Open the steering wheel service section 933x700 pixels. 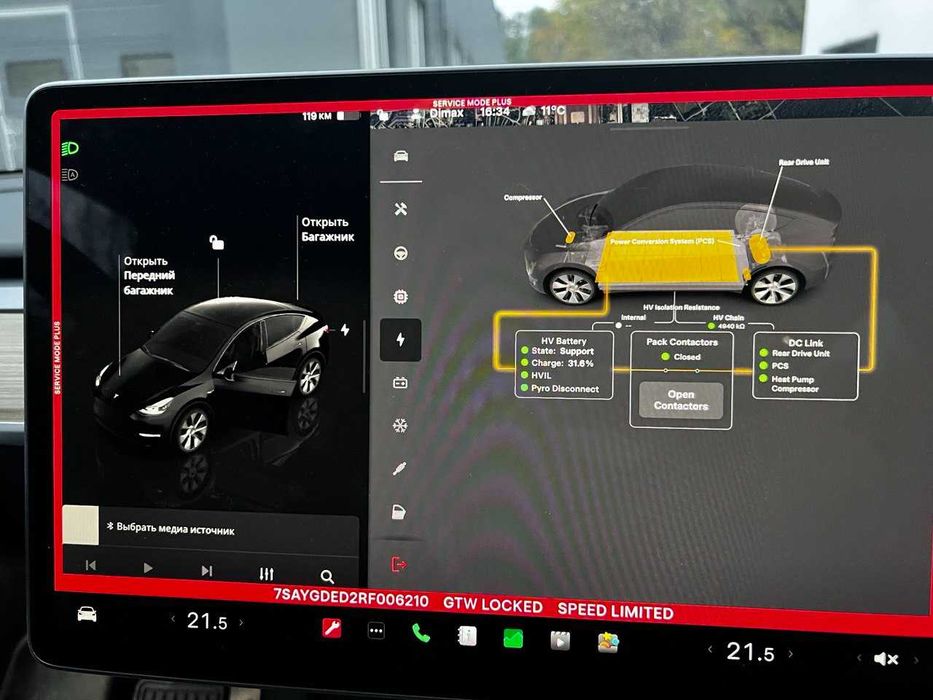[x=400, y=253]
